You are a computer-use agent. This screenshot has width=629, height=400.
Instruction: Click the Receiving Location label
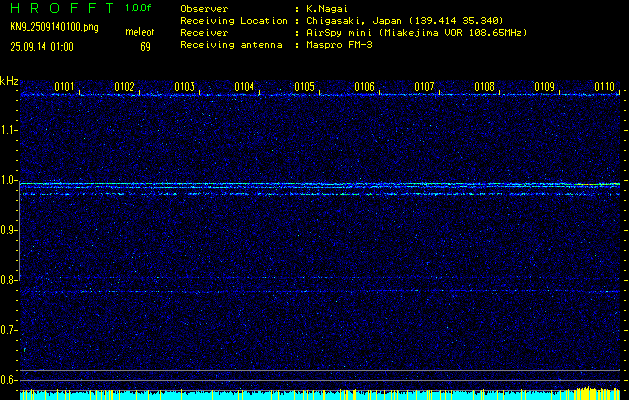[234, 20]
